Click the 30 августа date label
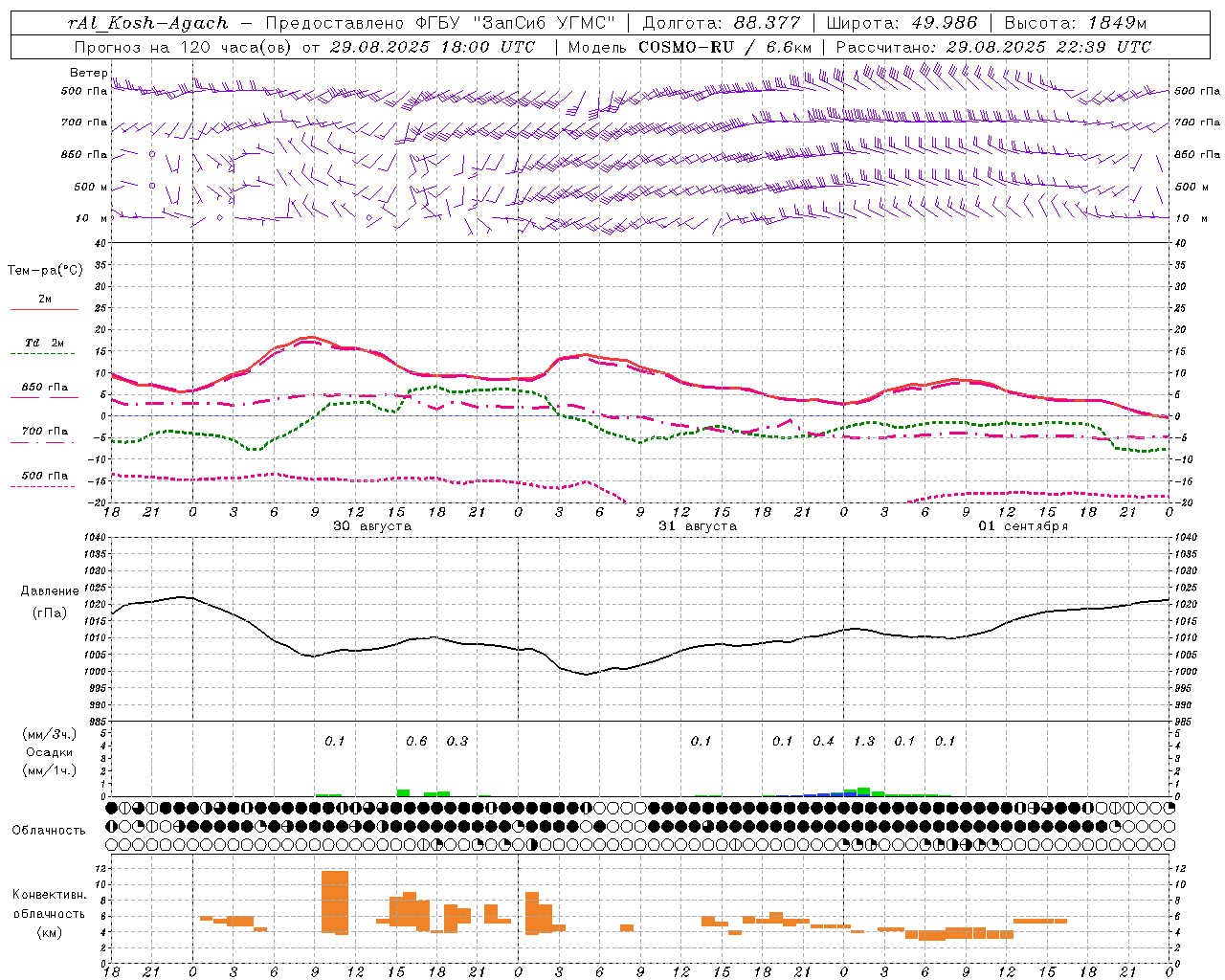 coord(372,526)
